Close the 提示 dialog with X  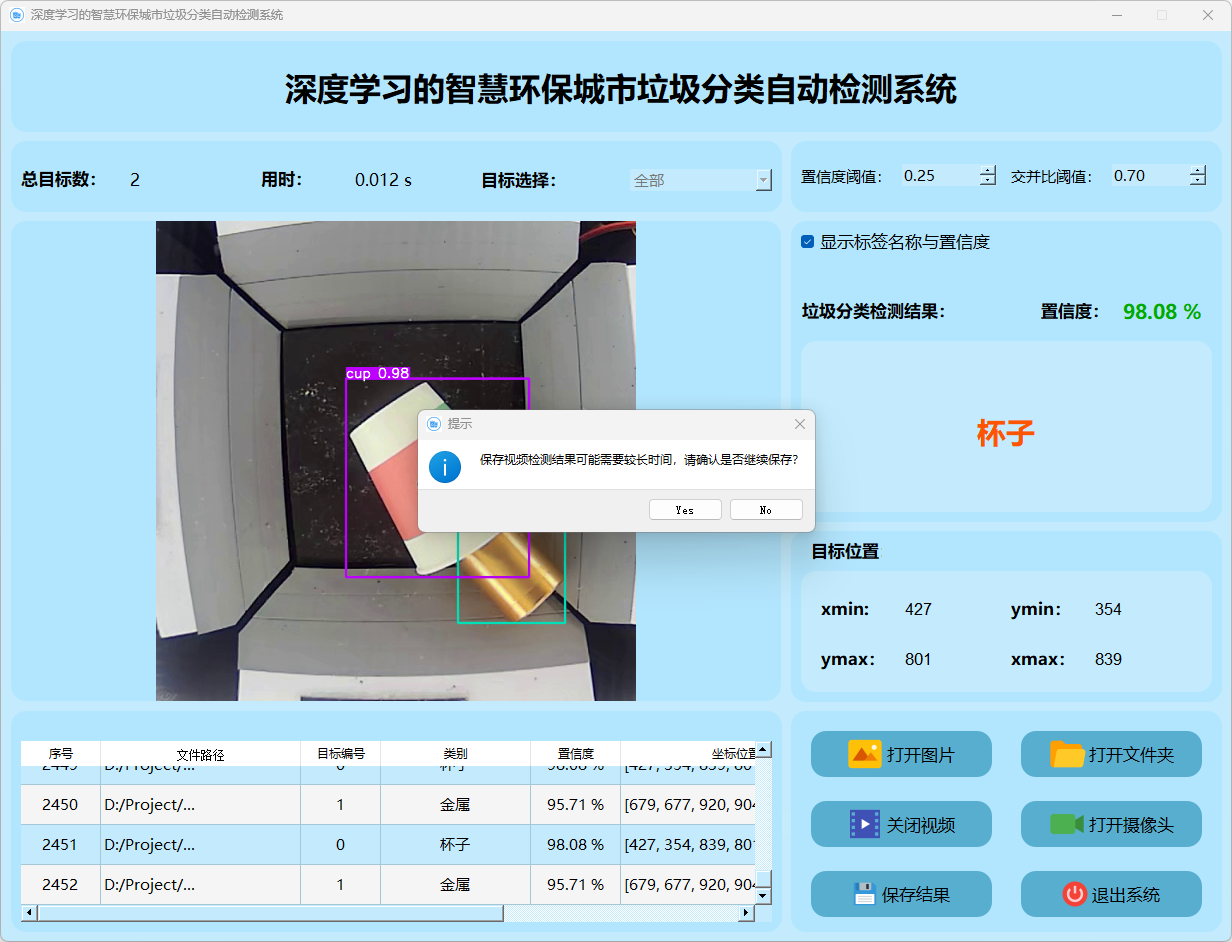click(799, 424)
